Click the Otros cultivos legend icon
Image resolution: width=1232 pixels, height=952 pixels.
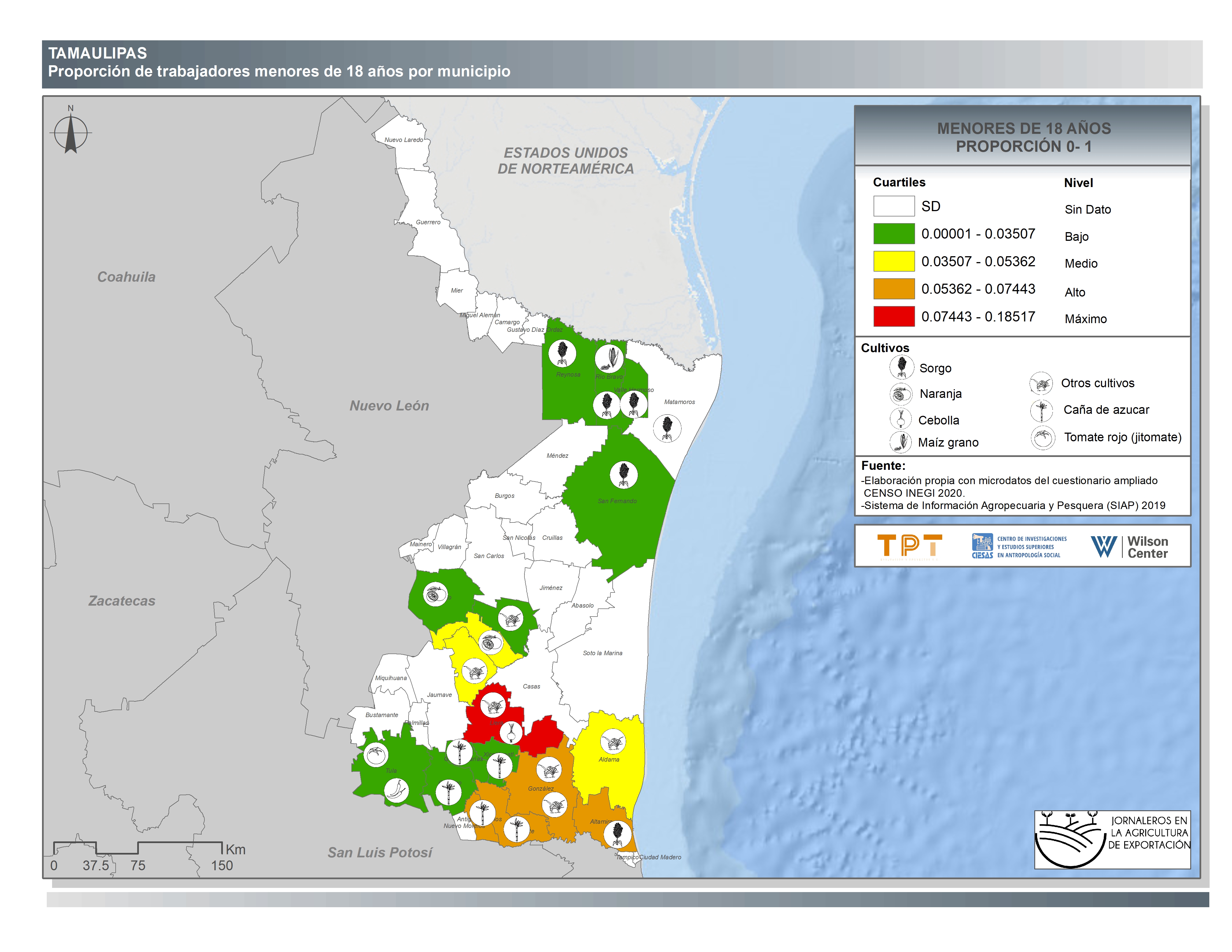1041,383
